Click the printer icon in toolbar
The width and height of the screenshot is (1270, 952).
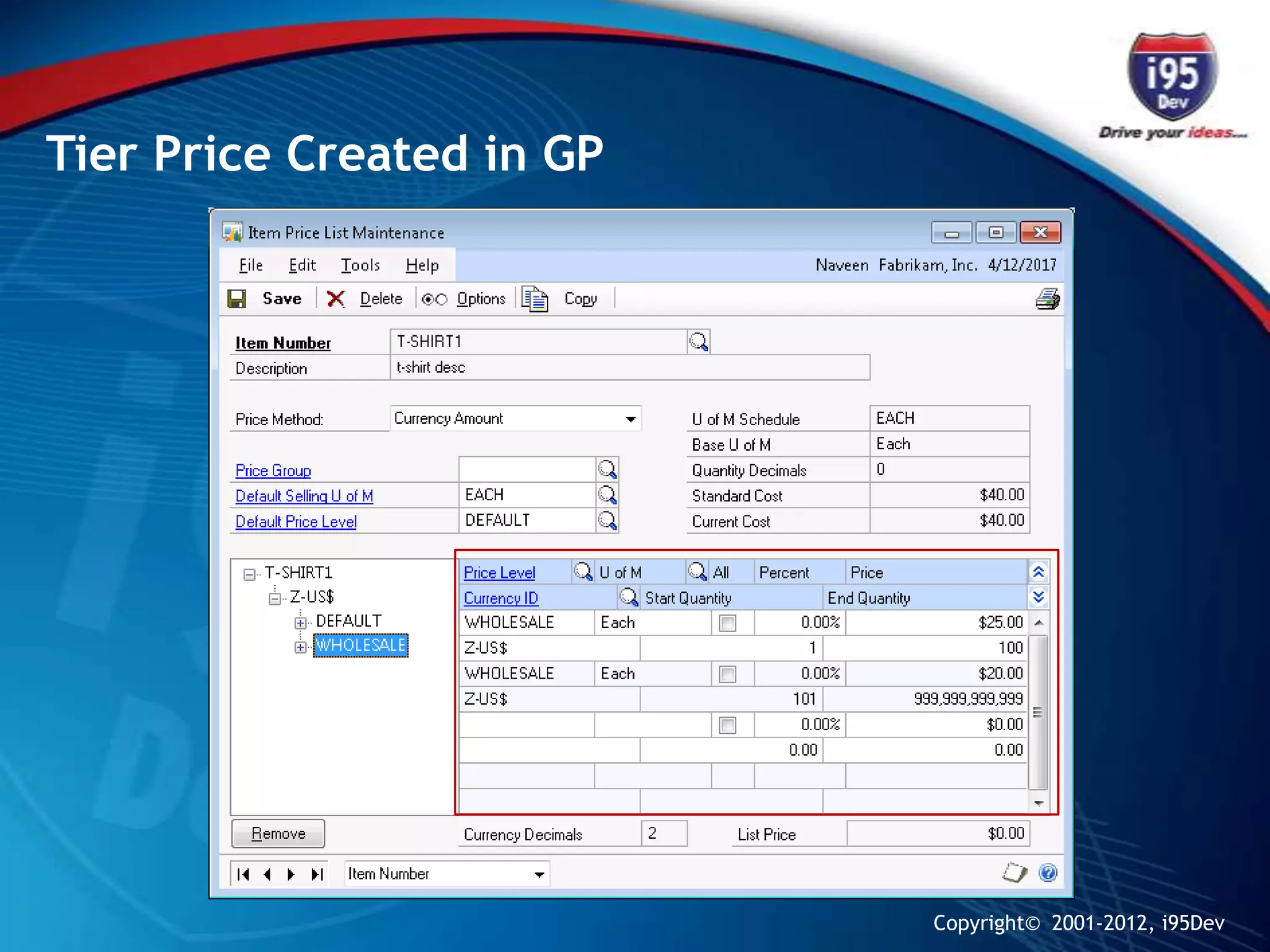1047,299
